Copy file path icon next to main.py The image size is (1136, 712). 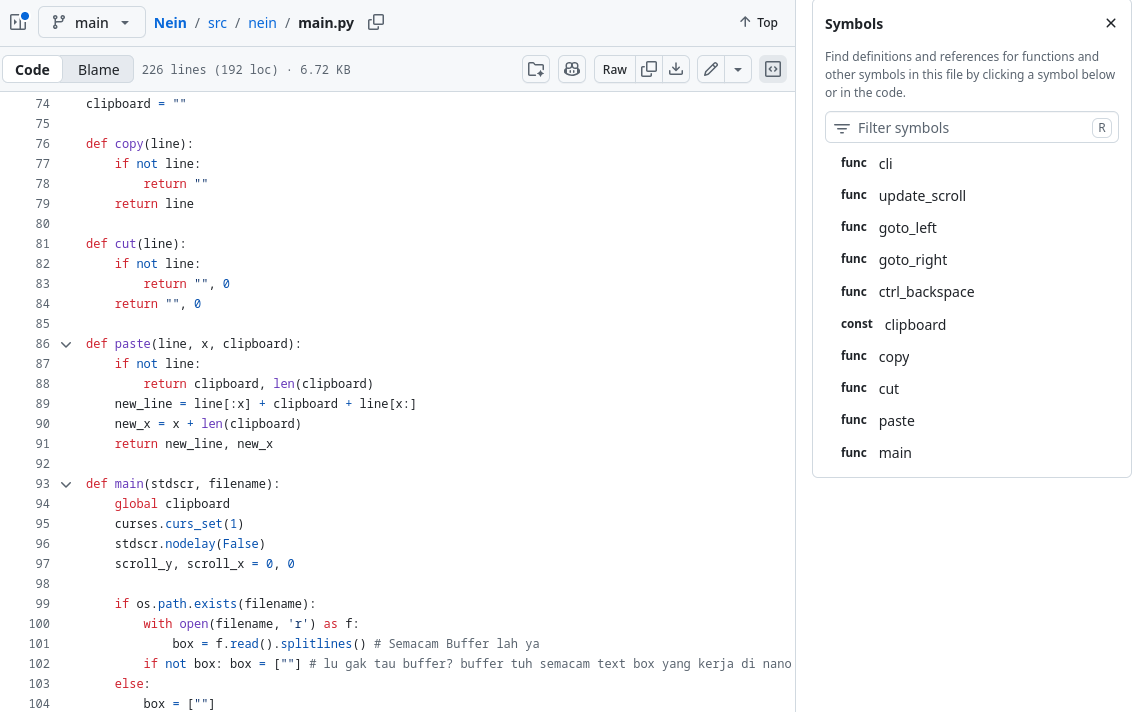(376, 22)
